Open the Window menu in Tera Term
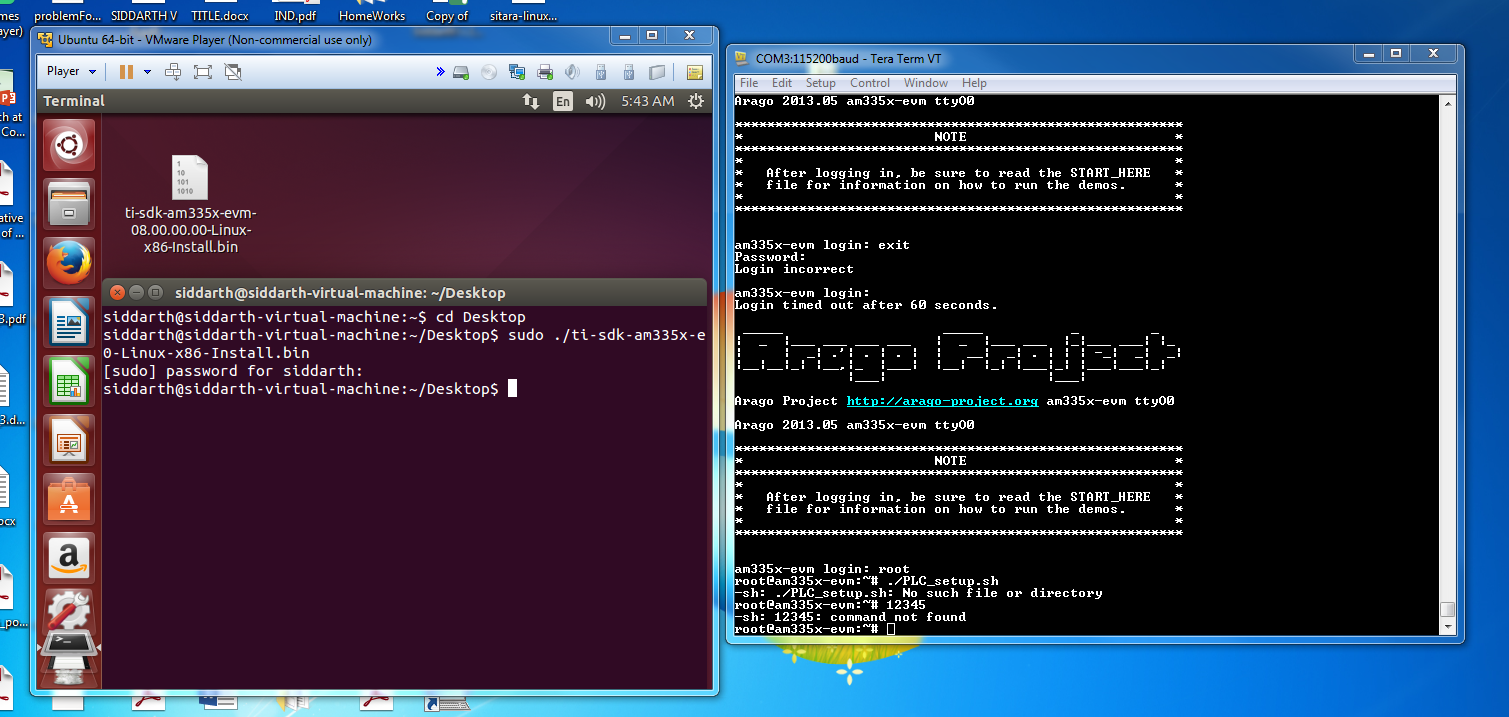The image size is (1509, 717). pos(926,83)
